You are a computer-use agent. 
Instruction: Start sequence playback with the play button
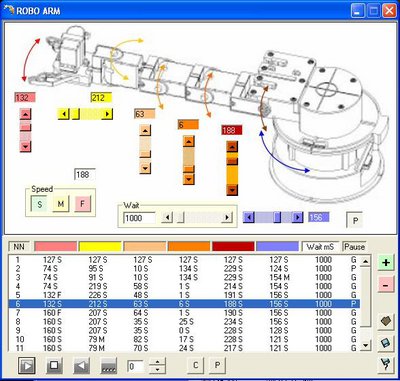(x=27, y=366)
